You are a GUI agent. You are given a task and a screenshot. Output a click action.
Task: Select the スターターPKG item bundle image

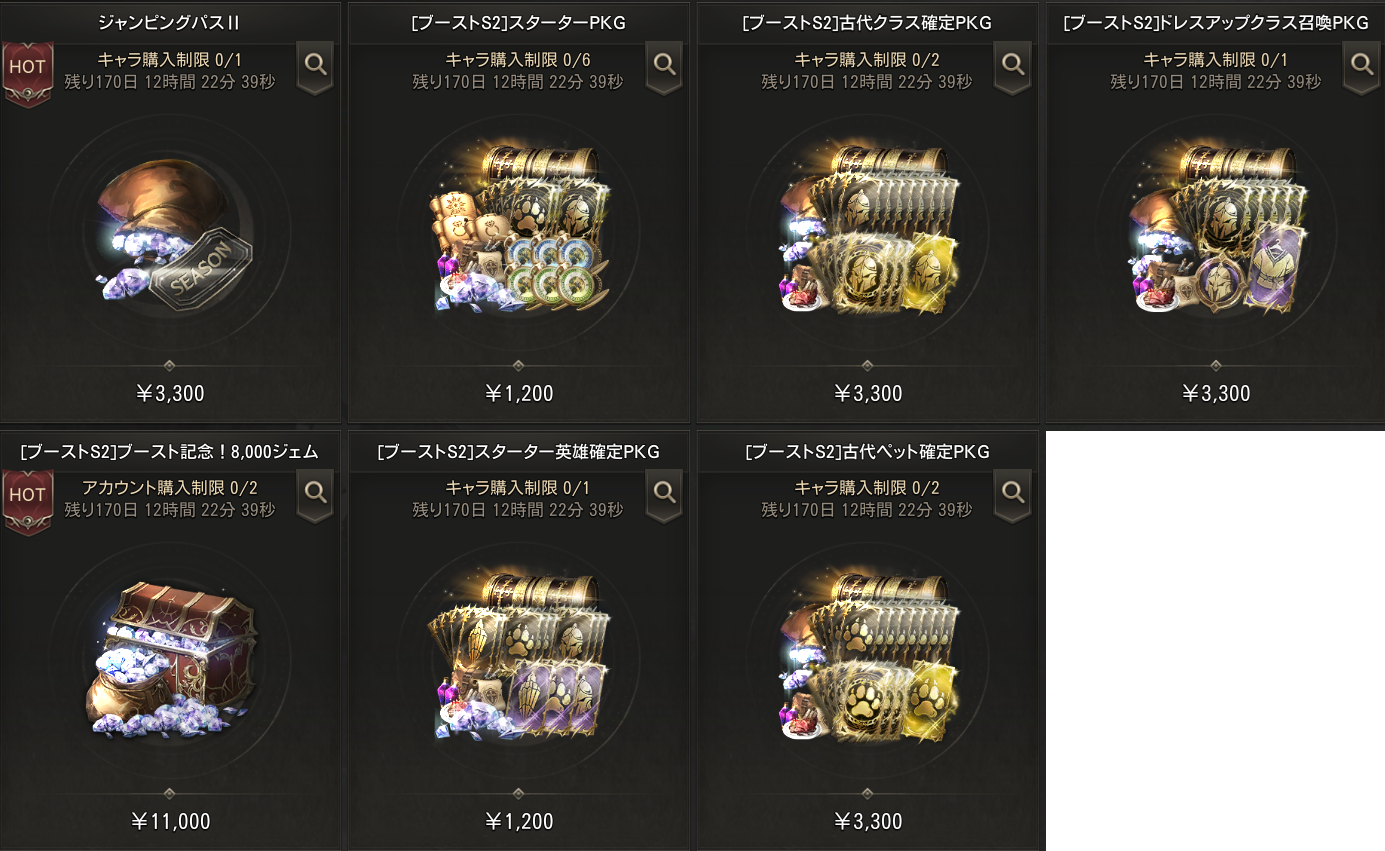click(518, 230)
